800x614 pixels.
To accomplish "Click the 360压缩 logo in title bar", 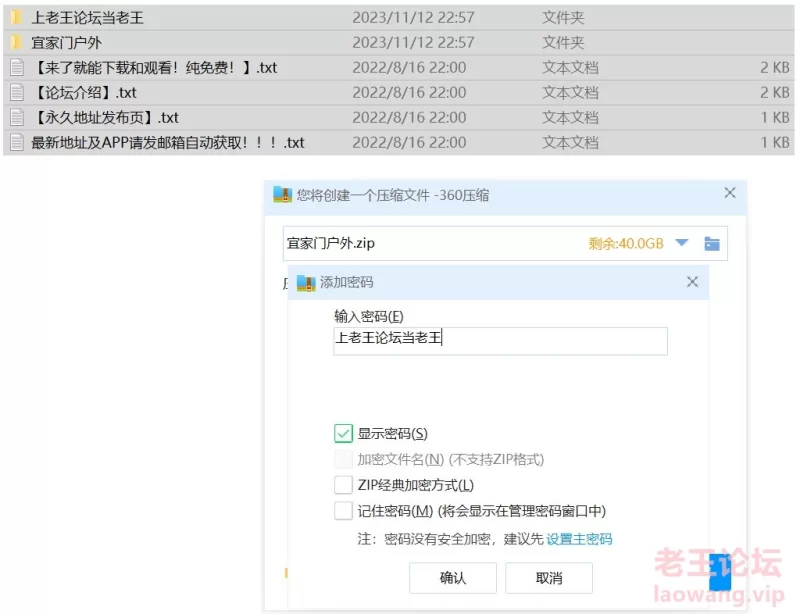I will pos(282,194).
